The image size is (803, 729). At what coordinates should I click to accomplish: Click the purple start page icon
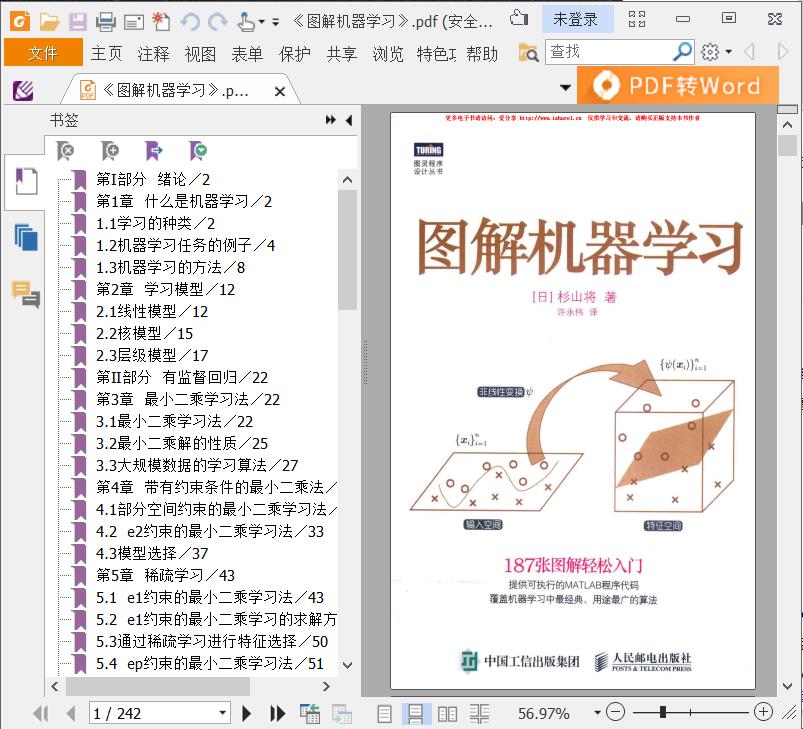point(23,91)
